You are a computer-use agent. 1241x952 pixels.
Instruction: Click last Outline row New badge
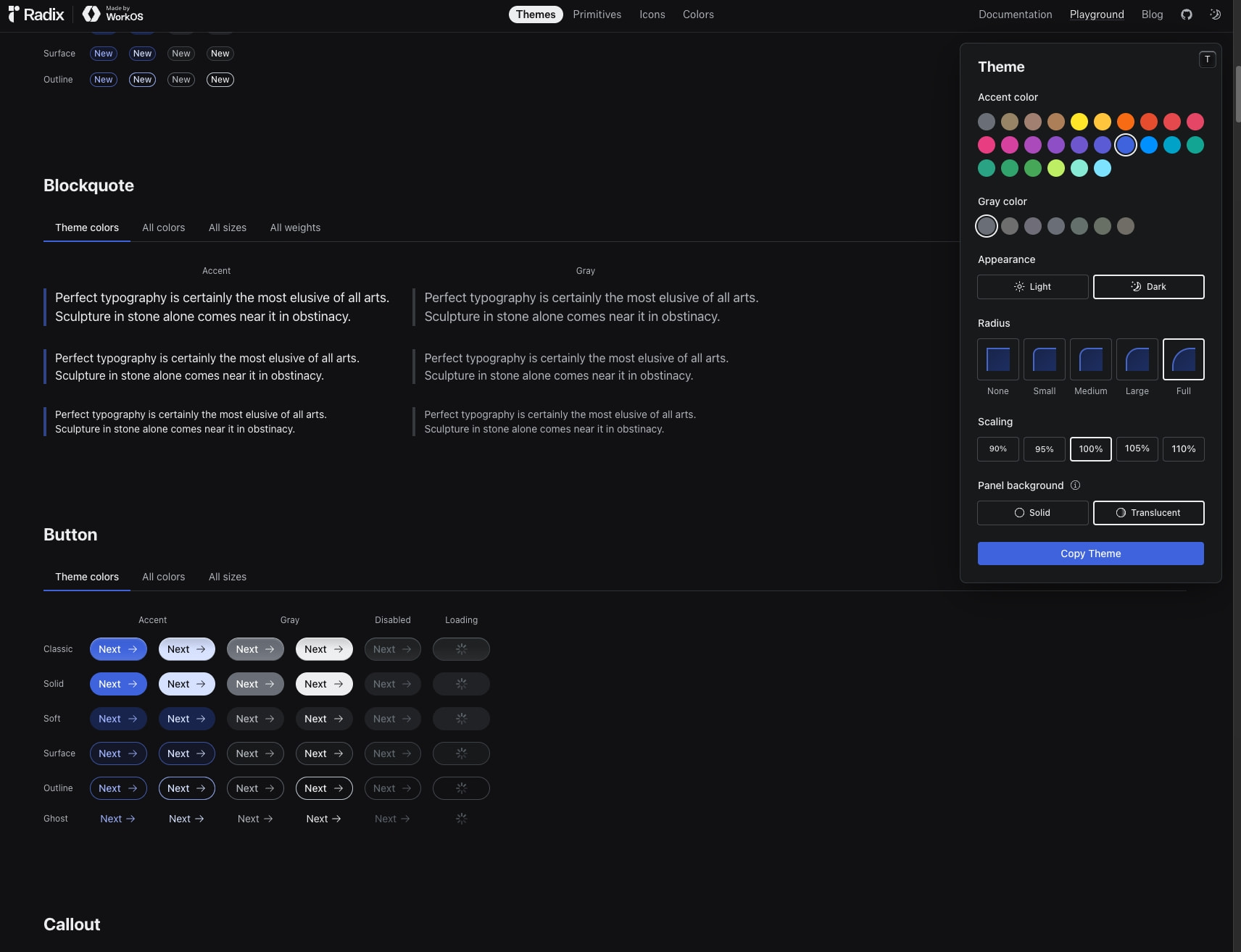(x=220, y=80)
